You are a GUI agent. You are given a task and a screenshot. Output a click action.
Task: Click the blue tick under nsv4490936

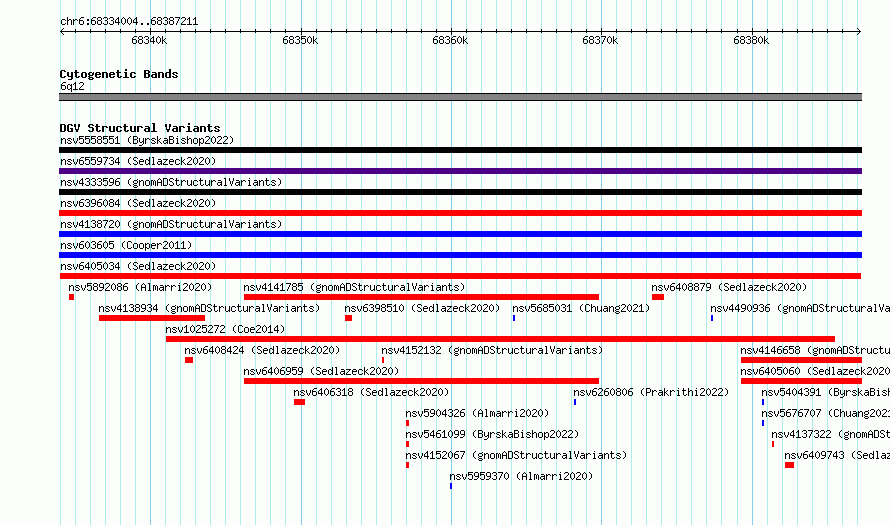712,318
